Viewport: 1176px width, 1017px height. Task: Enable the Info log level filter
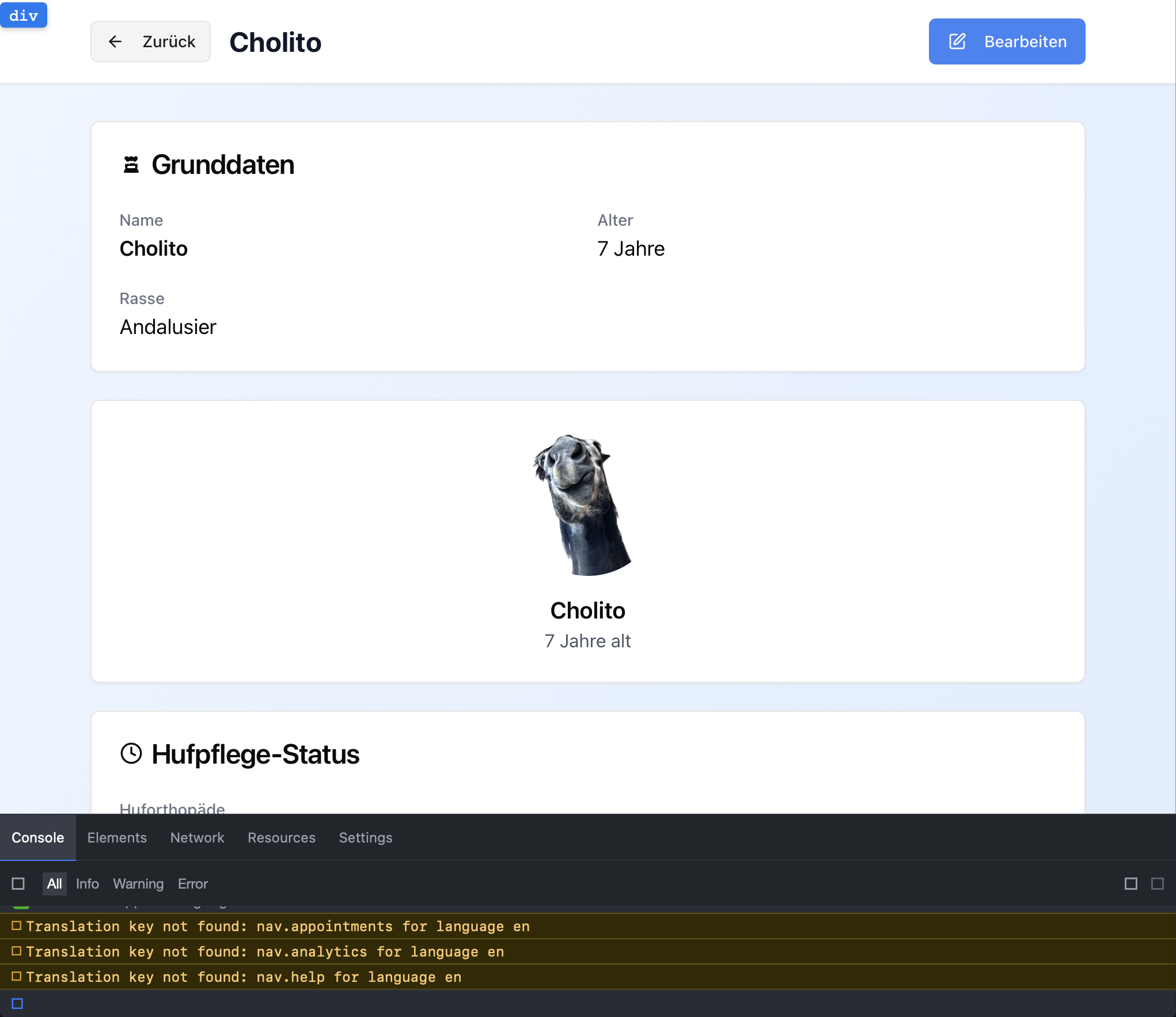[88, 883]
